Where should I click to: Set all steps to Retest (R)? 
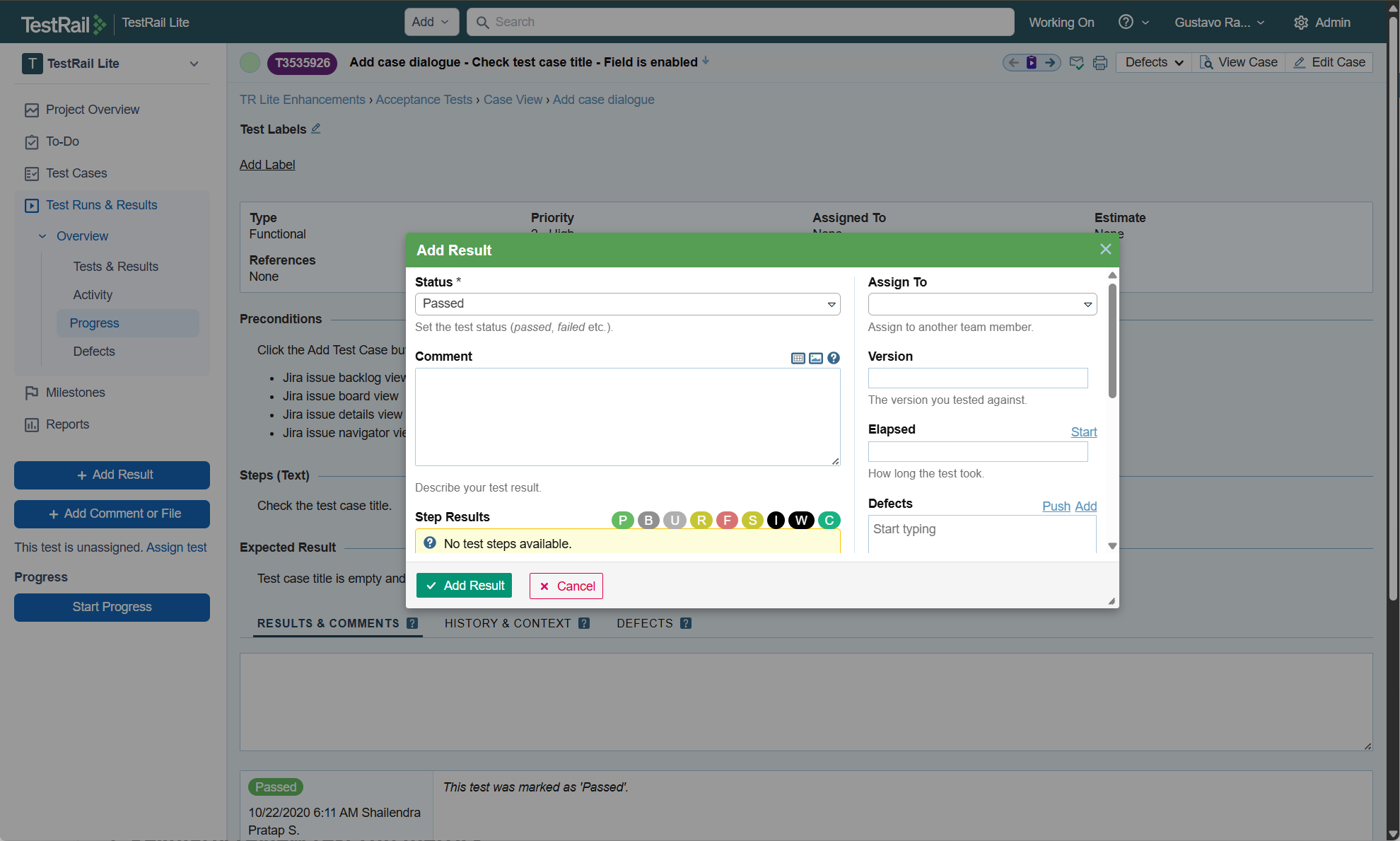[x=701, y=521]
